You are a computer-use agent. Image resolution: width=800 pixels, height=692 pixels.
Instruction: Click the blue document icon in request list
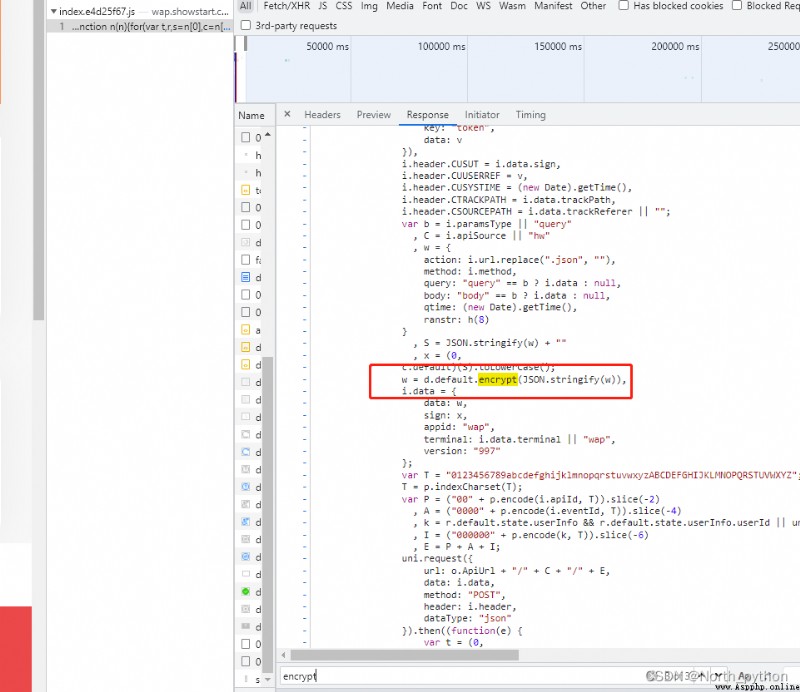[x=245, y=277]
